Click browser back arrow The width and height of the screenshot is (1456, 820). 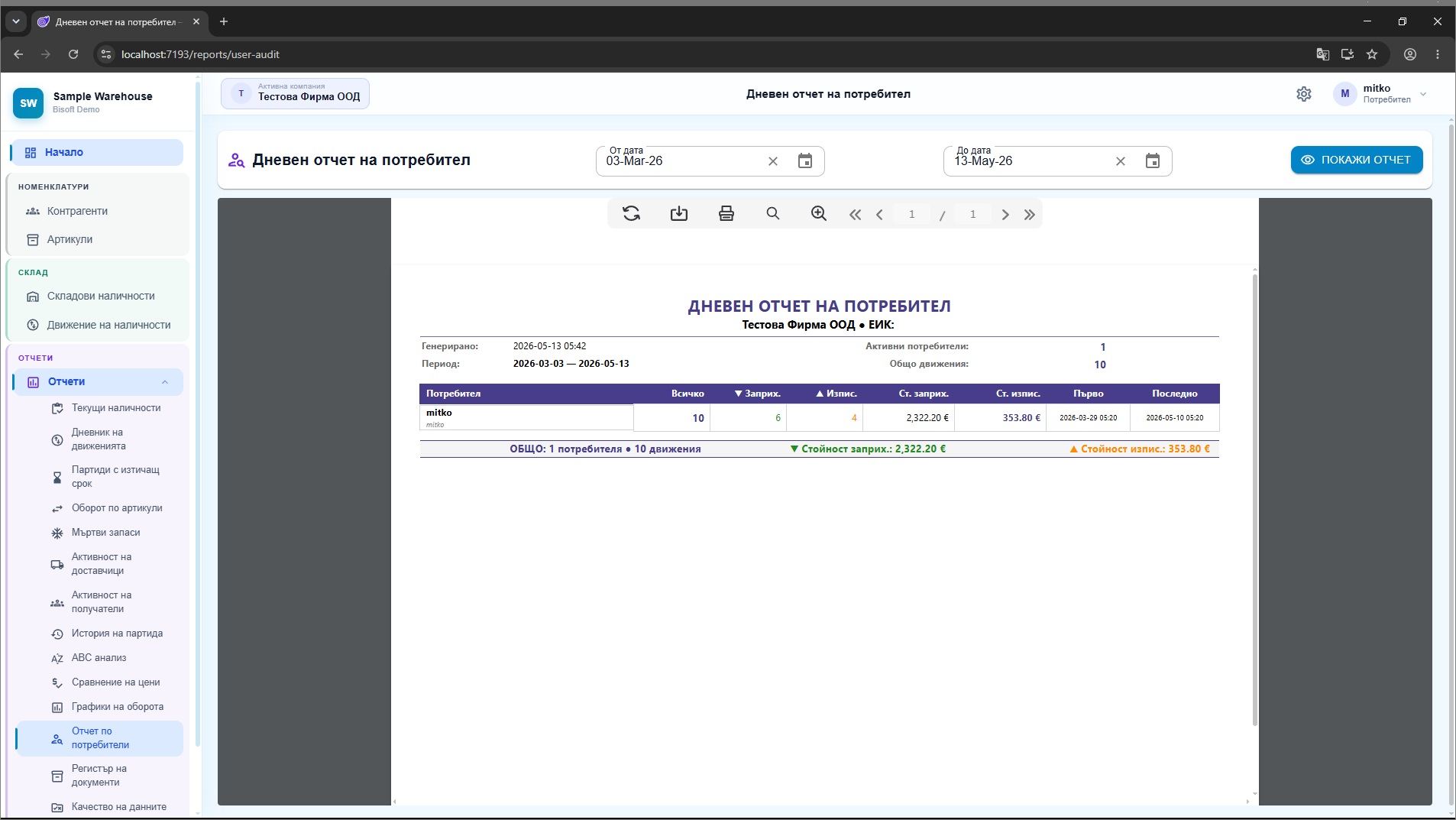(18, 54)
